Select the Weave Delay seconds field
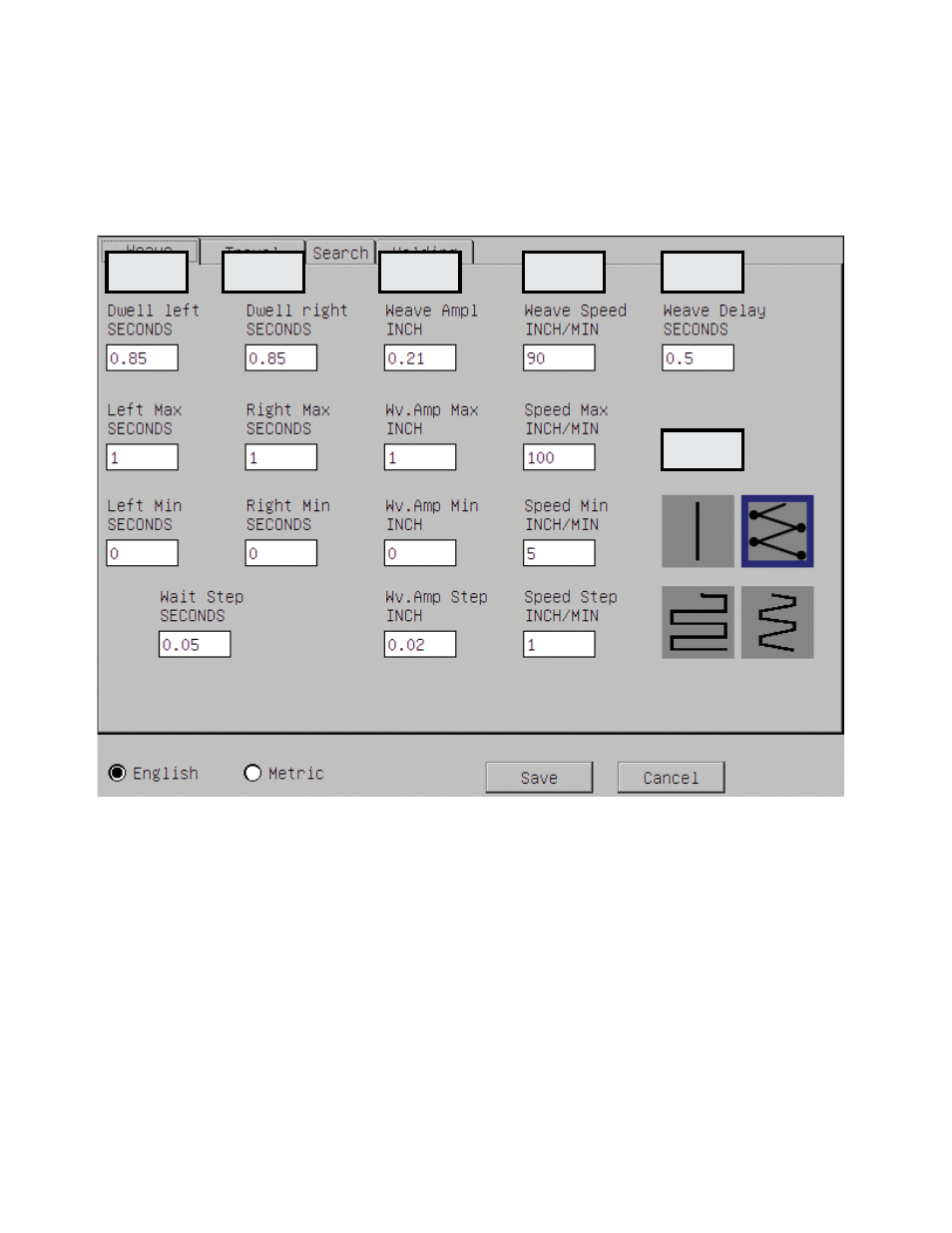 tap(698, 357)
